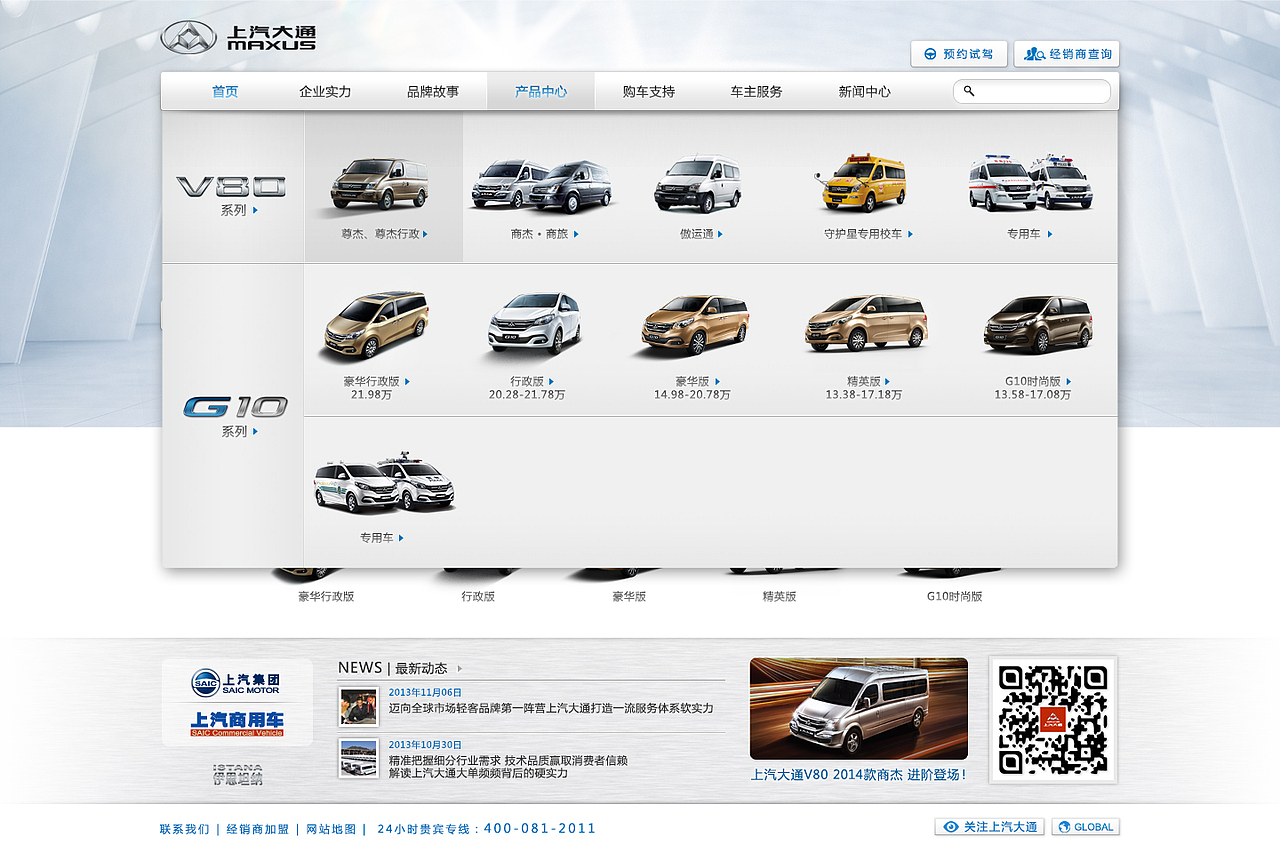The height and width of the screenshot is (853, 1280).
Task: Select the 尊杰、尊杰行政 van image
Action: [x=380, y=184]
